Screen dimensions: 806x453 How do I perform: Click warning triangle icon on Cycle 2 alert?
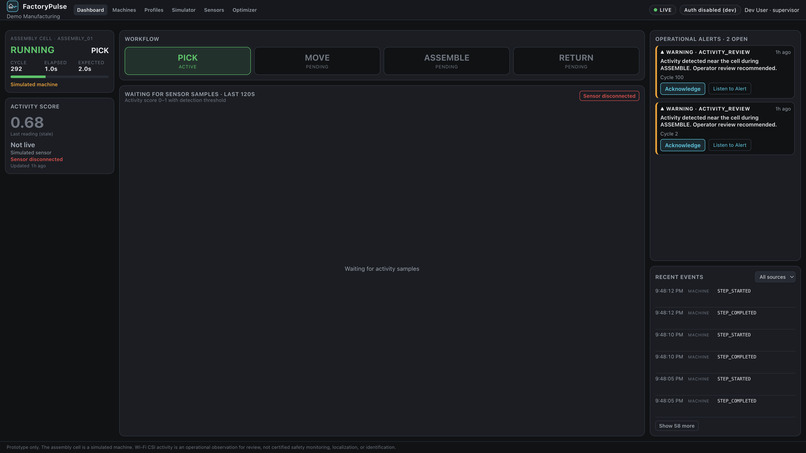pyautogui.click(x=662, y=109)
